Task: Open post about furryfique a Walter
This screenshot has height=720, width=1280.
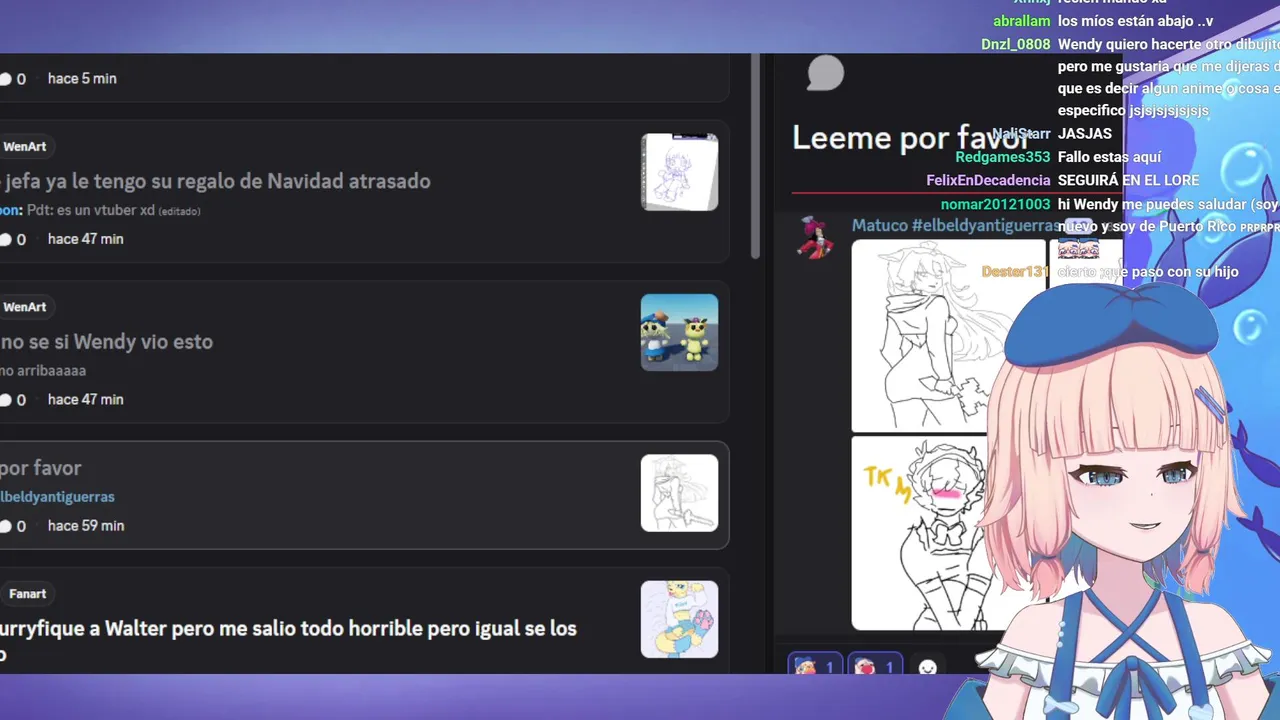Action: pyautogui.click(x=288, y=640)
